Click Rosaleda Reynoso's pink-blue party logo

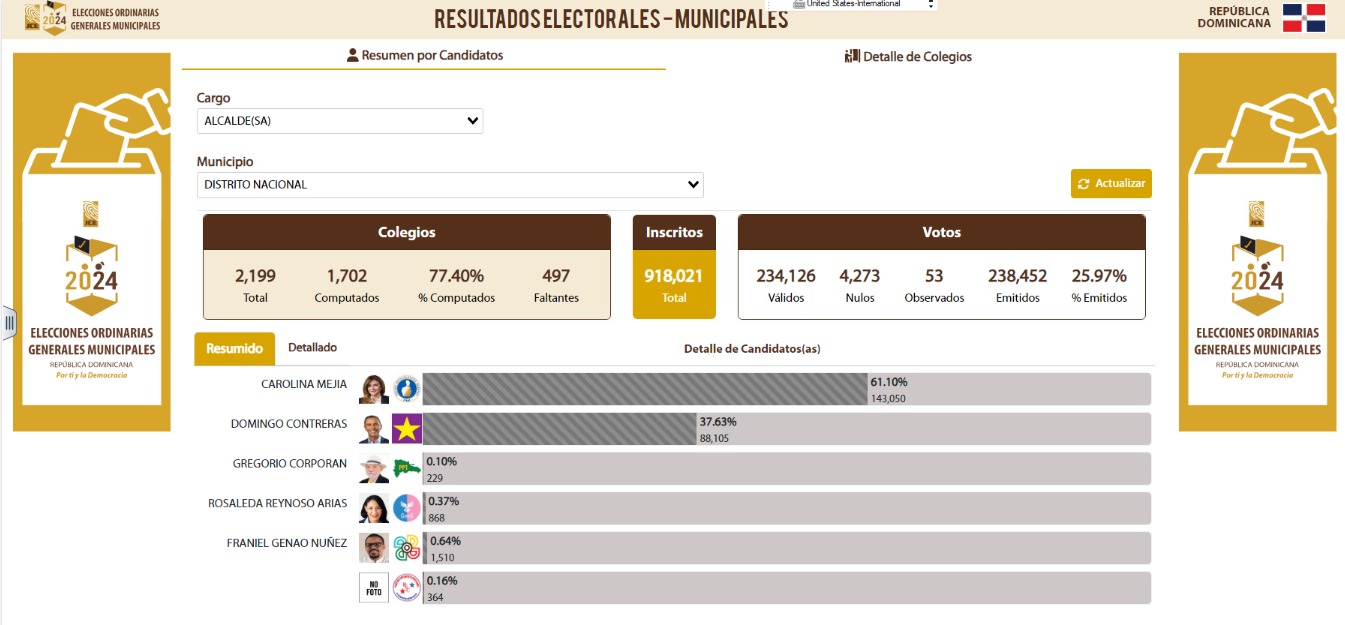click(x=407, y=508)
